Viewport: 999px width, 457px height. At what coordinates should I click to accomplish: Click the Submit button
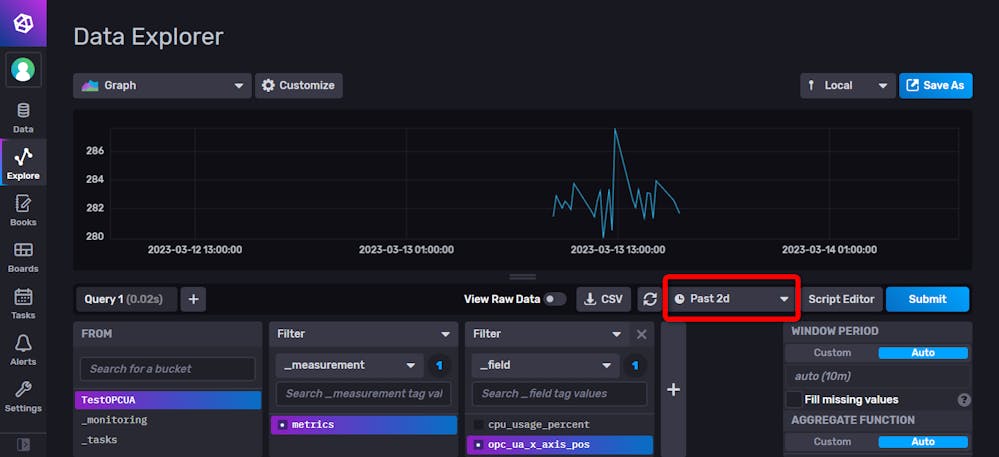click(x=927, y=299)
